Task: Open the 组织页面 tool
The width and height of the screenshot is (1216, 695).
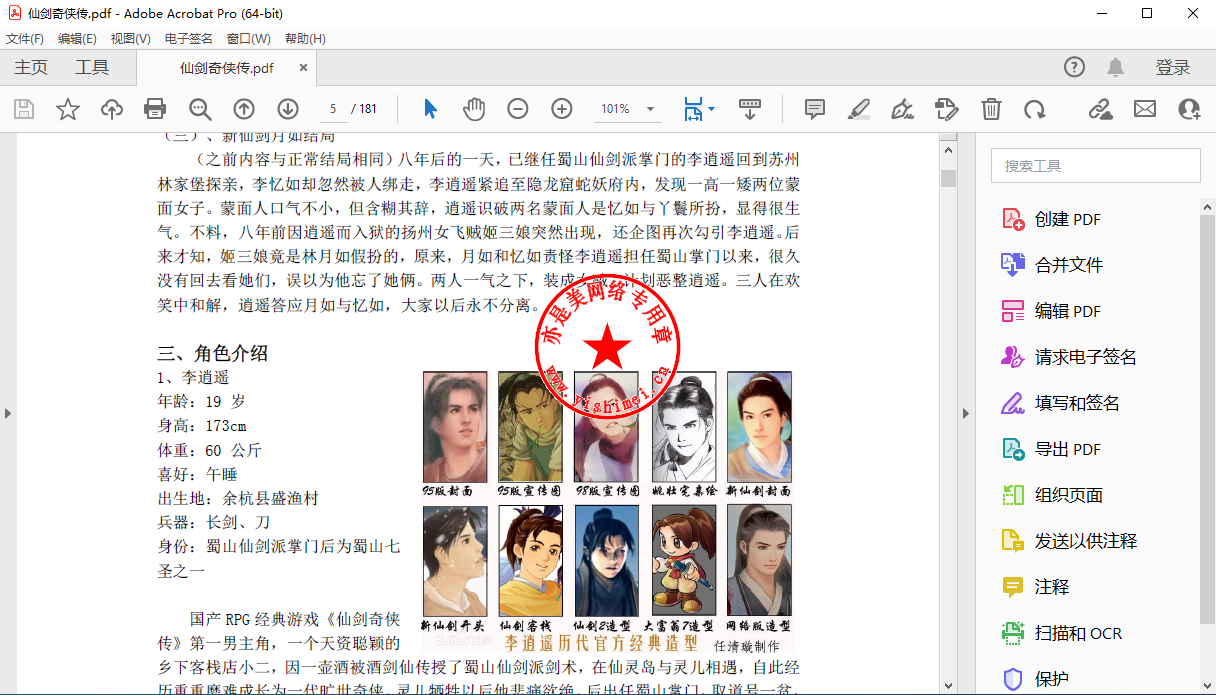Action: (x=1068, y=495)
